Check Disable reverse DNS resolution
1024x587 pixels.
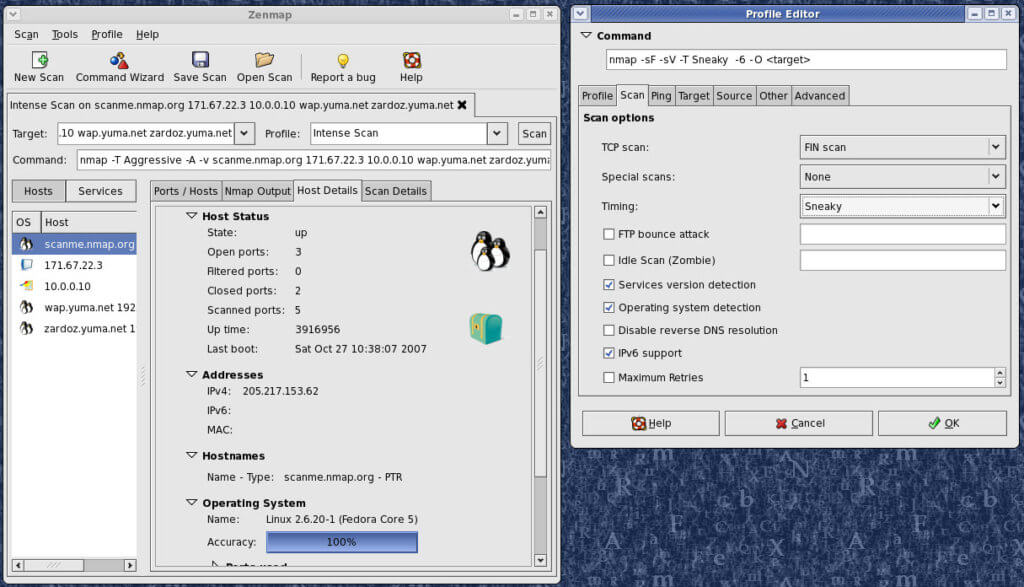[609, 330]
